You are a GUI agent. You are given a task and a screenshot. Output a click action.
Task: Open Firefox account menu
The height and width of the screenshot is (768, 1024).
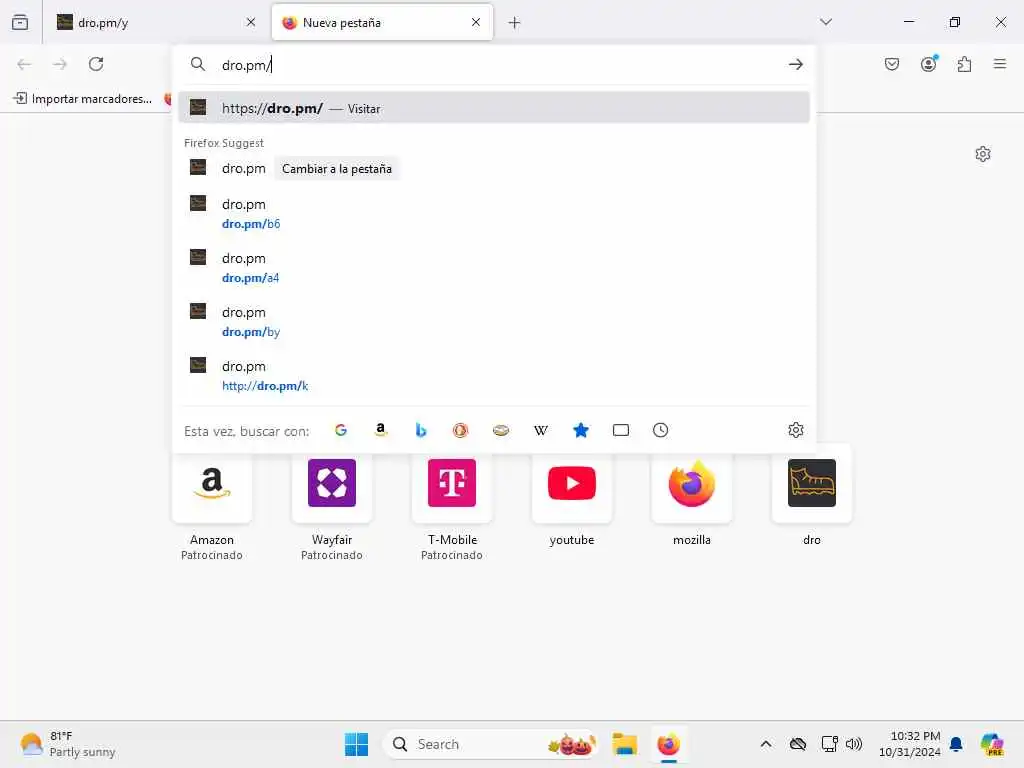click(x=929, y=63)
